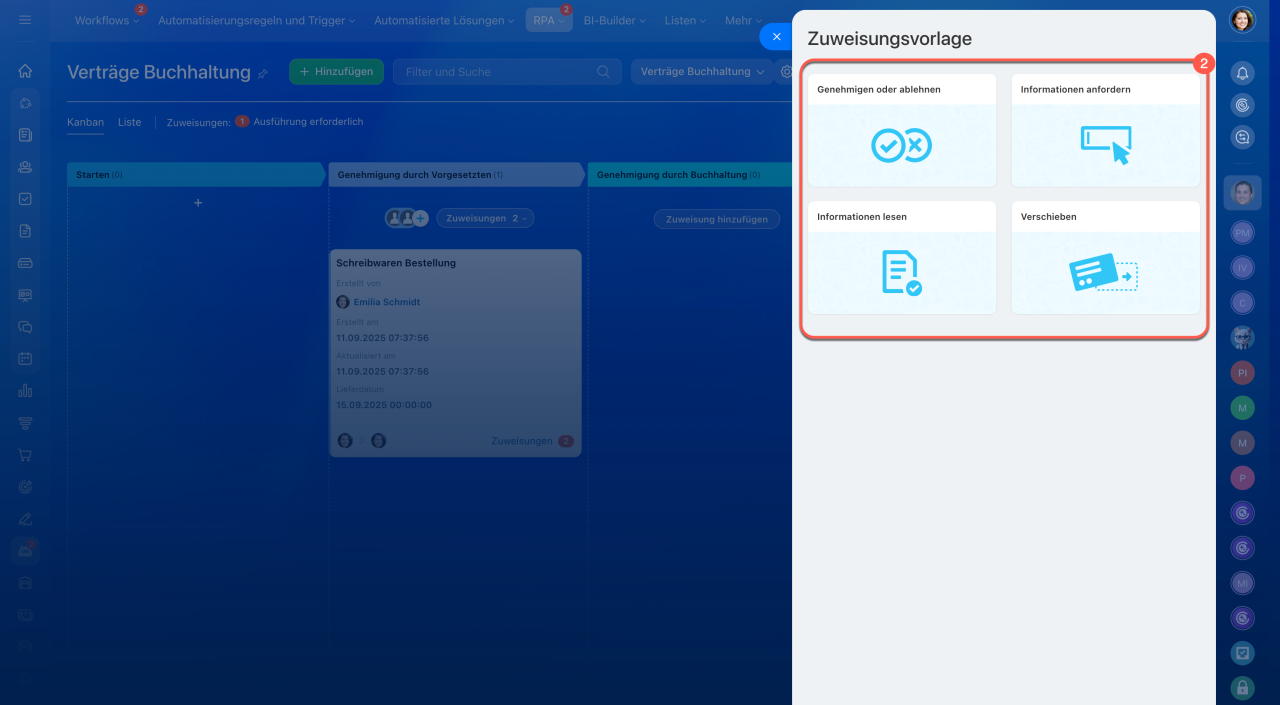Click the pin icon next to Verträge Buchhaltung
This screenshot has height=705, width=1280.
tap(263, 73)
